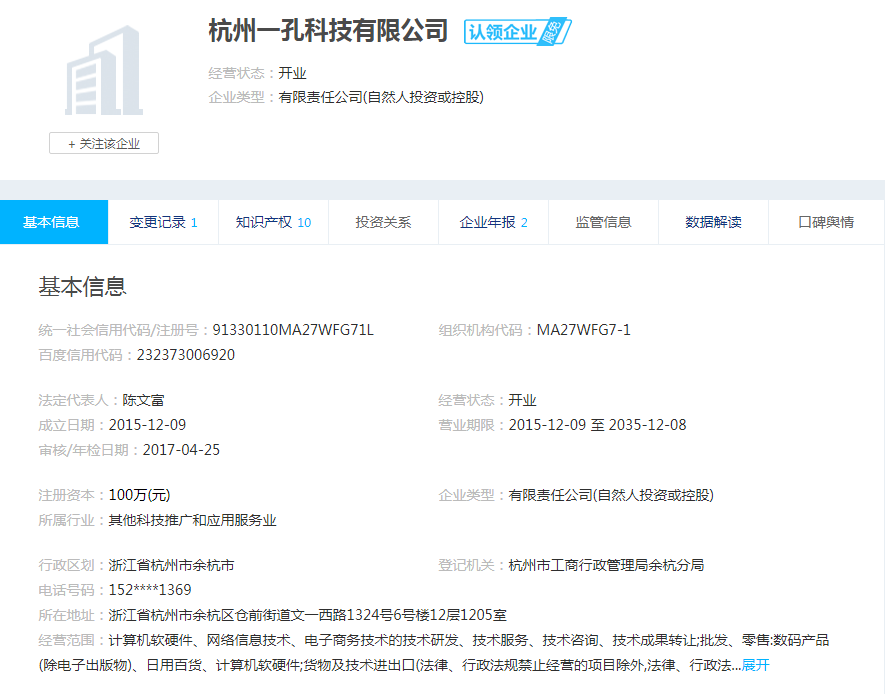This screenshot has width=885, height=694.
Task: Go to the 投资关系 tab
Action: point(383,222)
